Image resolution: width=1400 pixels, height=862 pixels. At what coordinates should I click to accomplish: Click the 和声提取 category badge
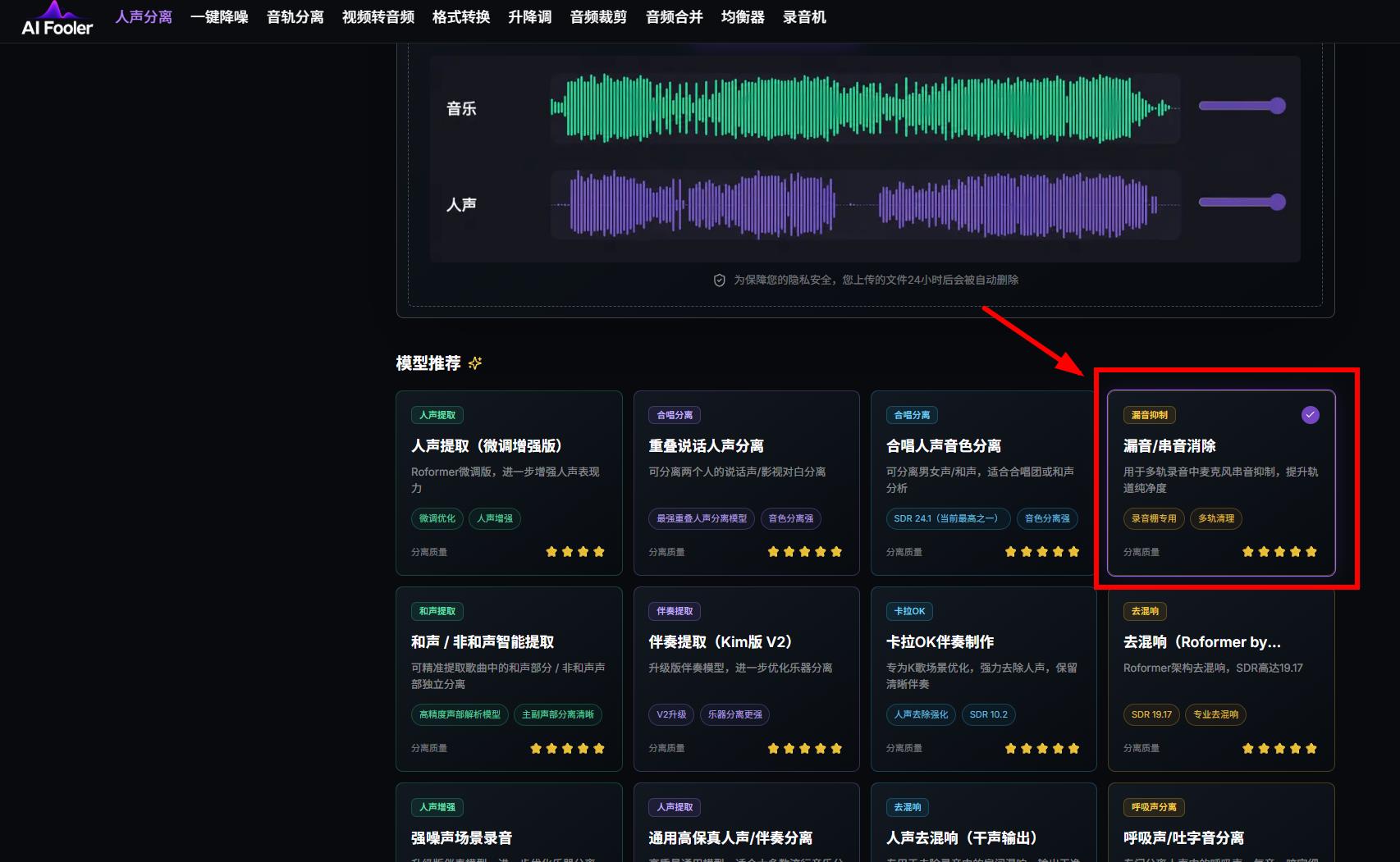[437, 611]
